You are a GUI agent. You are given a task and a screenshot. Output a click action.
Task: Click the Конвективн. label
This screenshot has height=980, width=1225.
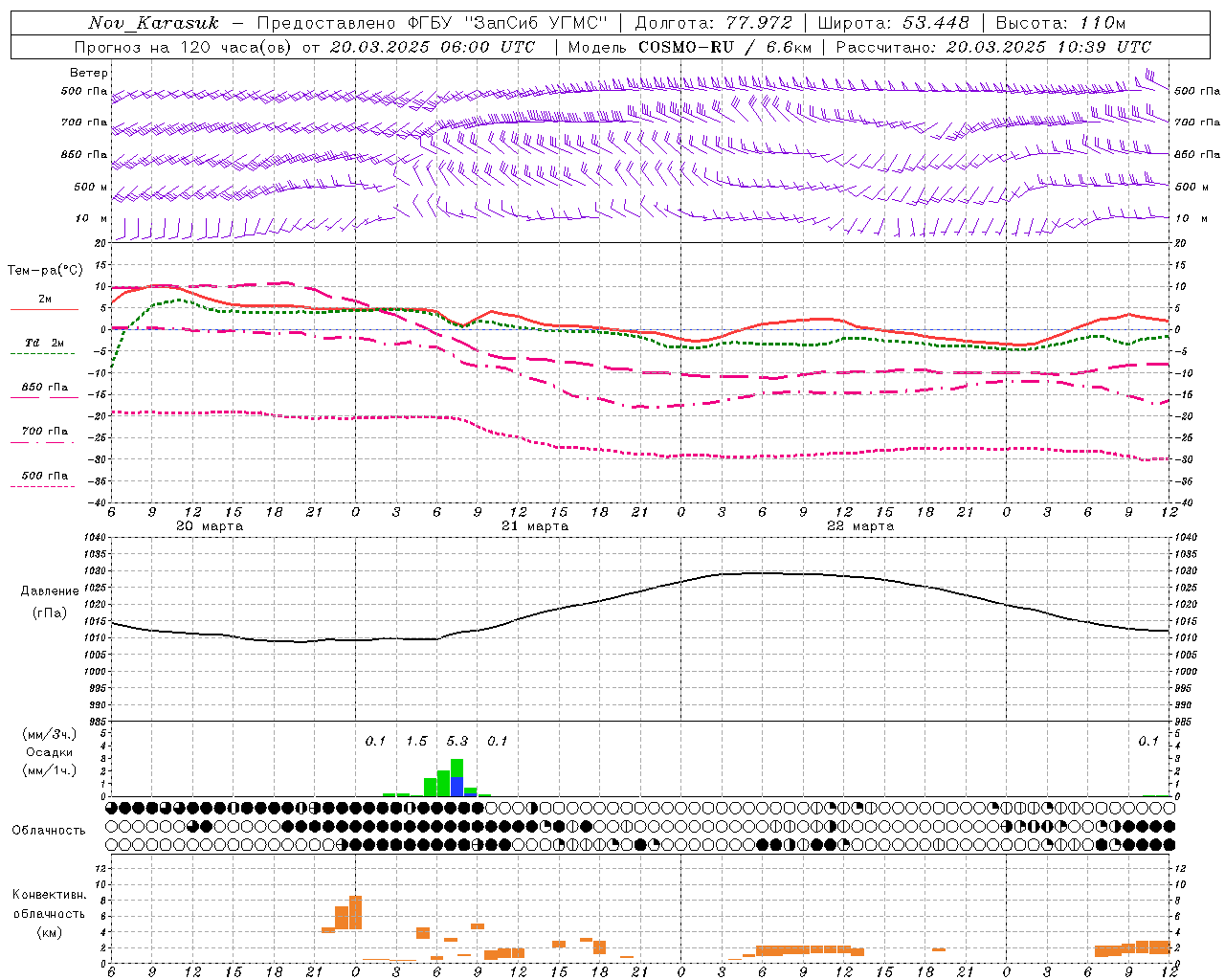coord(50,895)
